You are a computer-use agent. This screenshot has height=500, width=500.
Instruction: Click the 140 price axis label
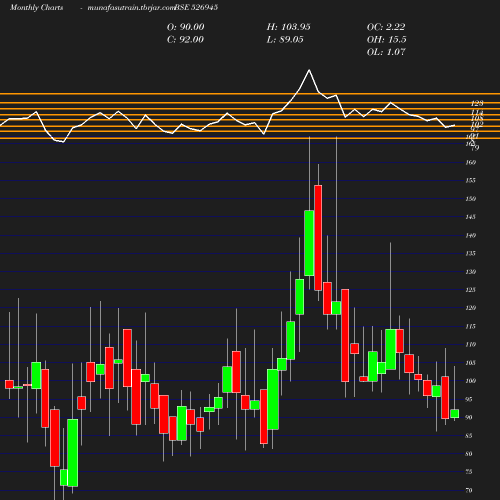pyautogui.click(x=471, y=236)
